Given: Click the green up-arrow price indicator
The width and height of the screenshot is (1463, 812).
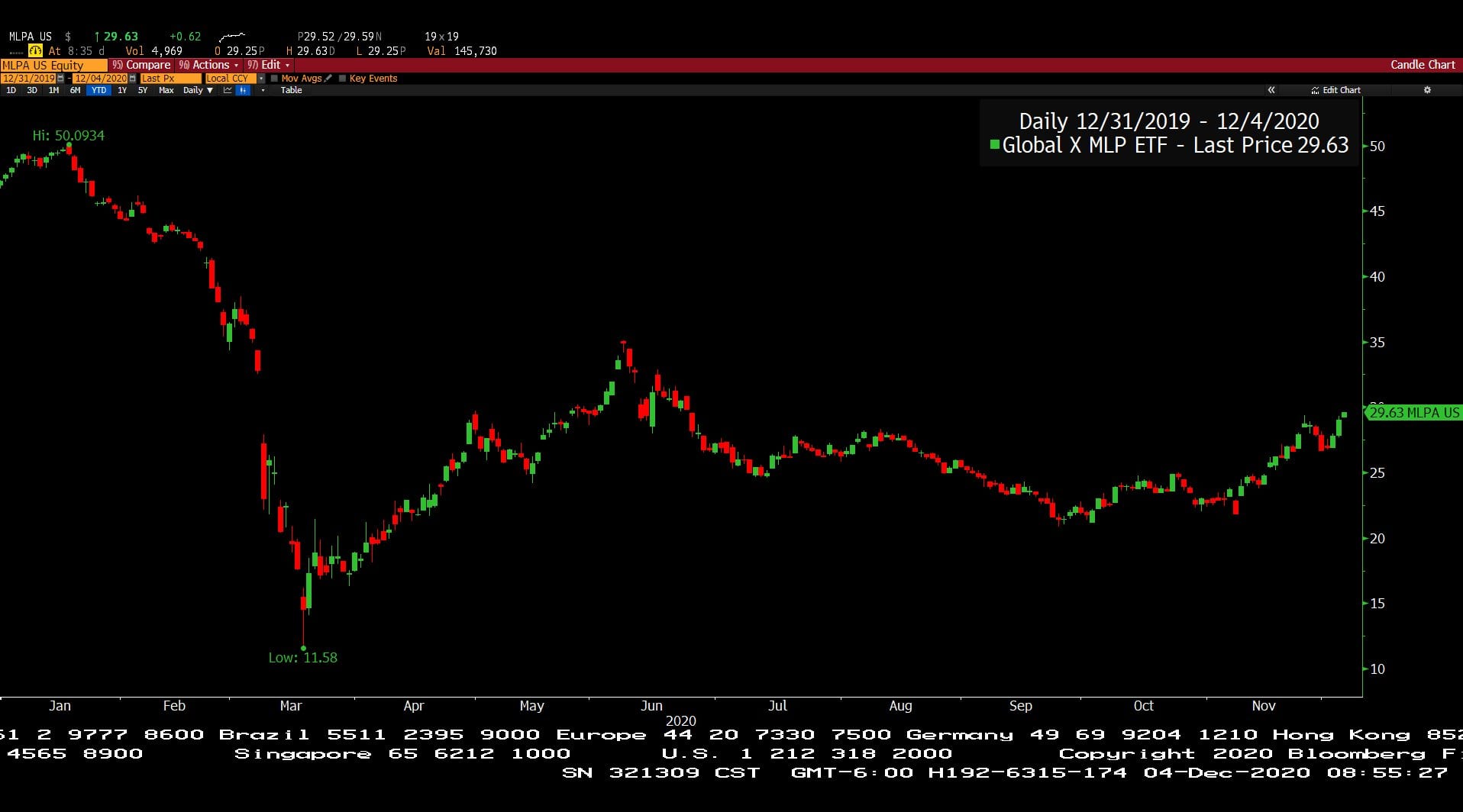Looking at the screenshot, I should pos(97,37).
